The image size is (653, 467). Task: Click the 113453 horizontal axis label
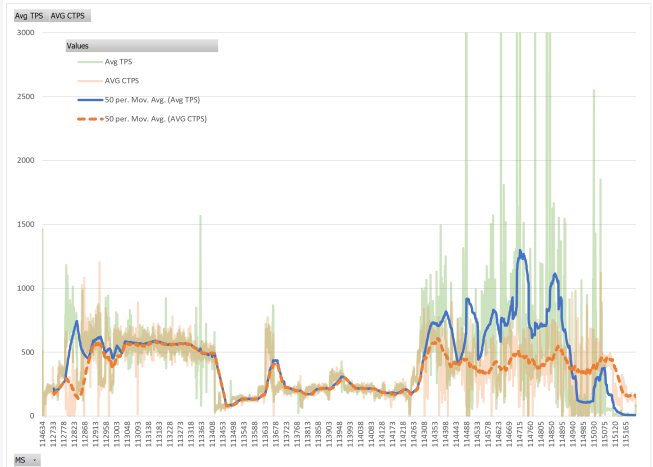click(x=222, y=434)
